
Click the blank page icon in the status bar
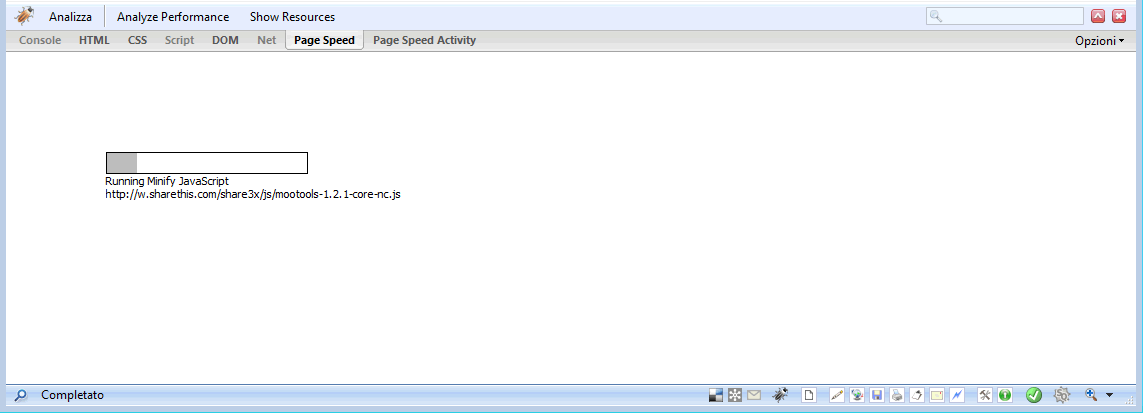coord(808,396)
